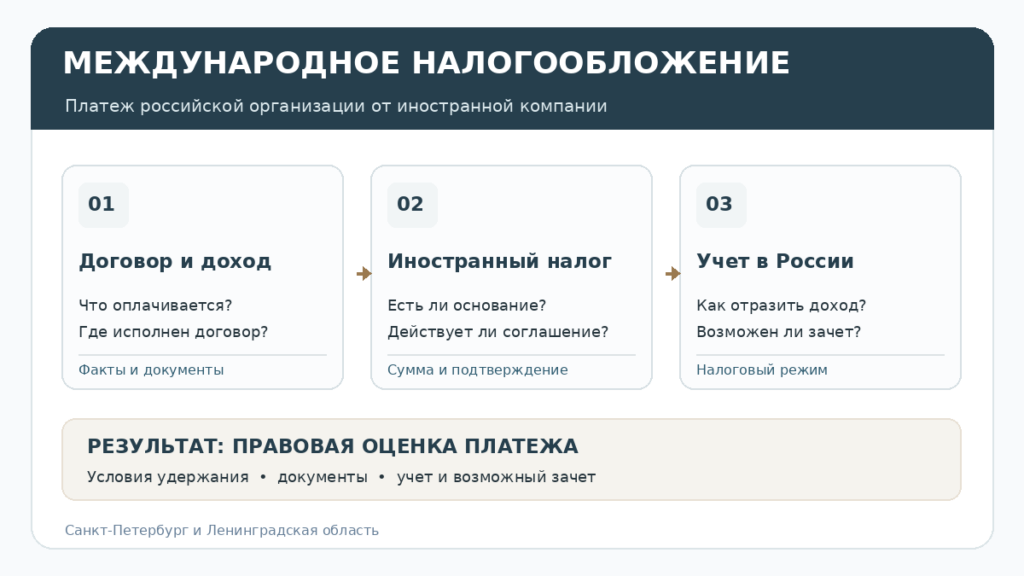Click the phrase 'учет и возможный зачет'
The height and width of the screenshot is (576, 1024).
tap(496, 477)
